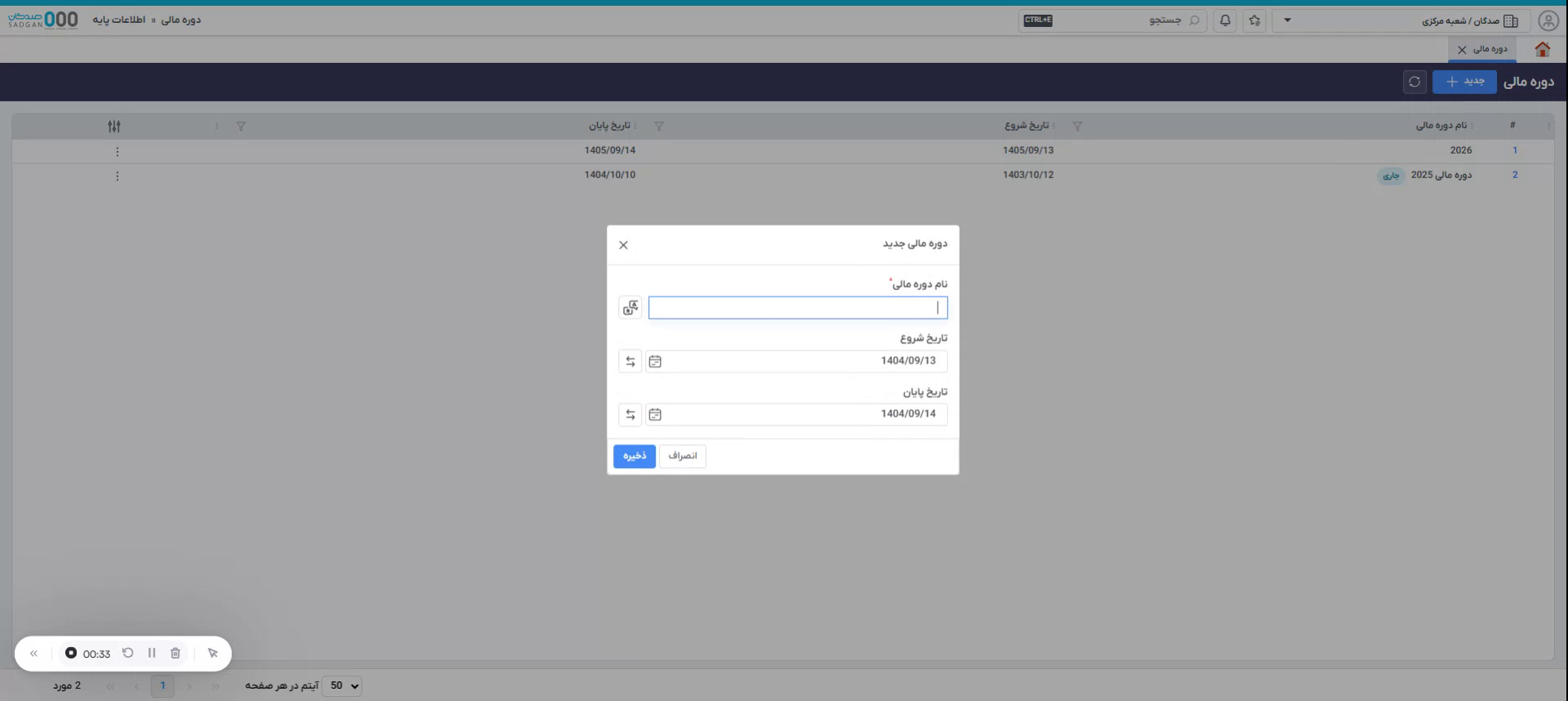This screenshot has width=1568, height=701.
Task: Close the دوره مالی tab
Action: click(x=1462, y=50)
